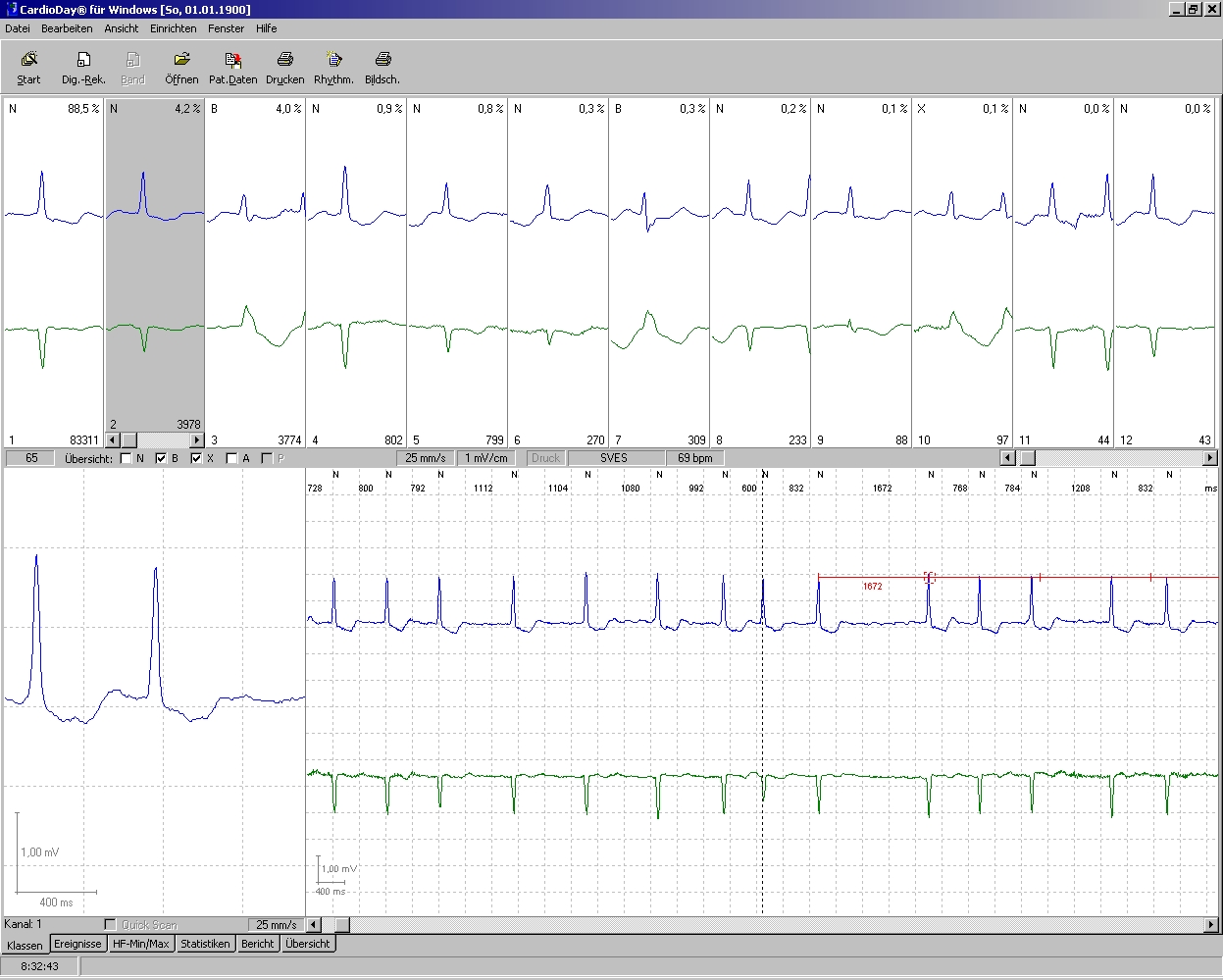Open the Rhythm. analysis tool
Viewport: 1223px width, 980px height.
tap(333, 60)
